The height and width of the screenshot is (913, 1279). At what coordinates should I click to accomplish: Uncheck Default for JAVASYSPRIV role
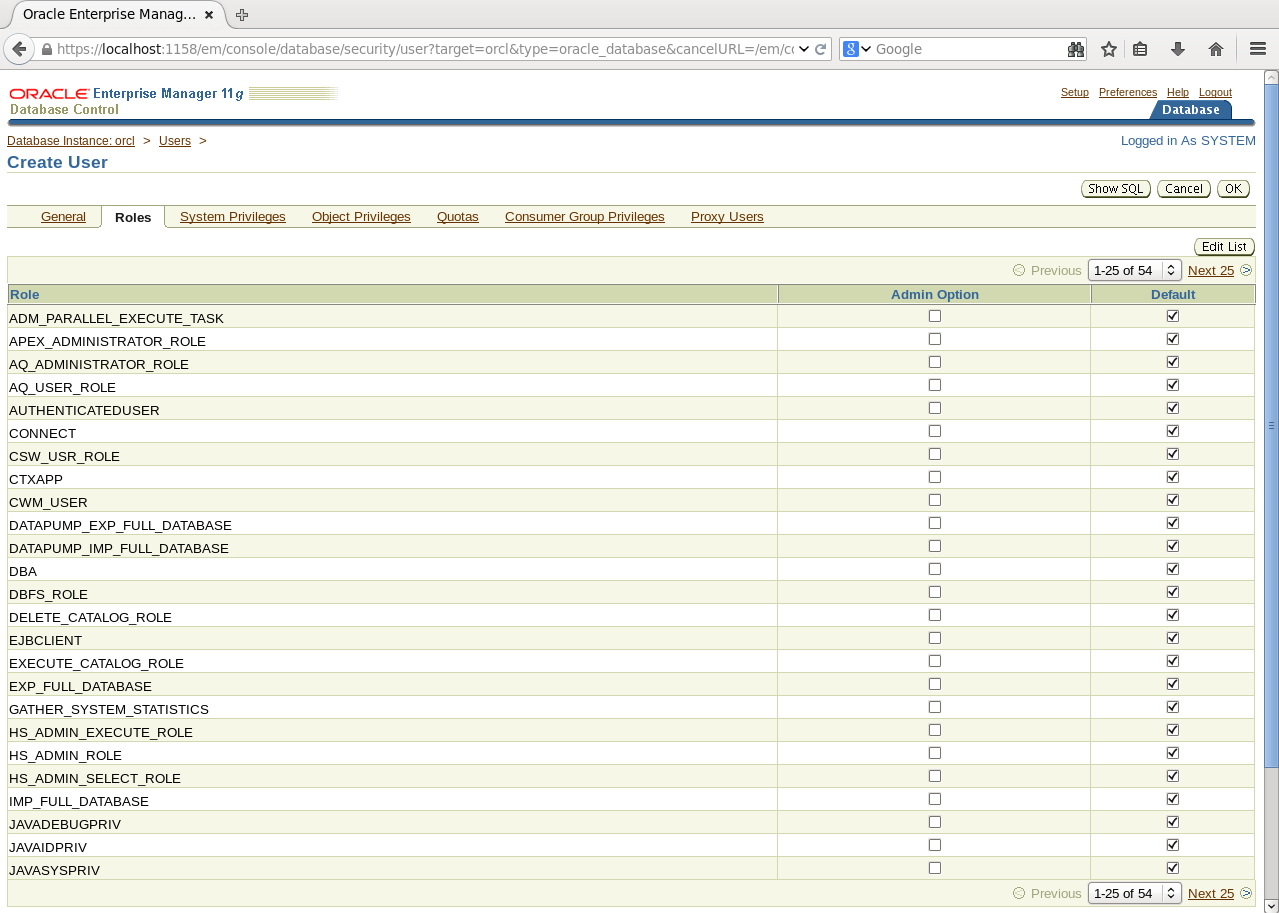tap(1173, 868)
